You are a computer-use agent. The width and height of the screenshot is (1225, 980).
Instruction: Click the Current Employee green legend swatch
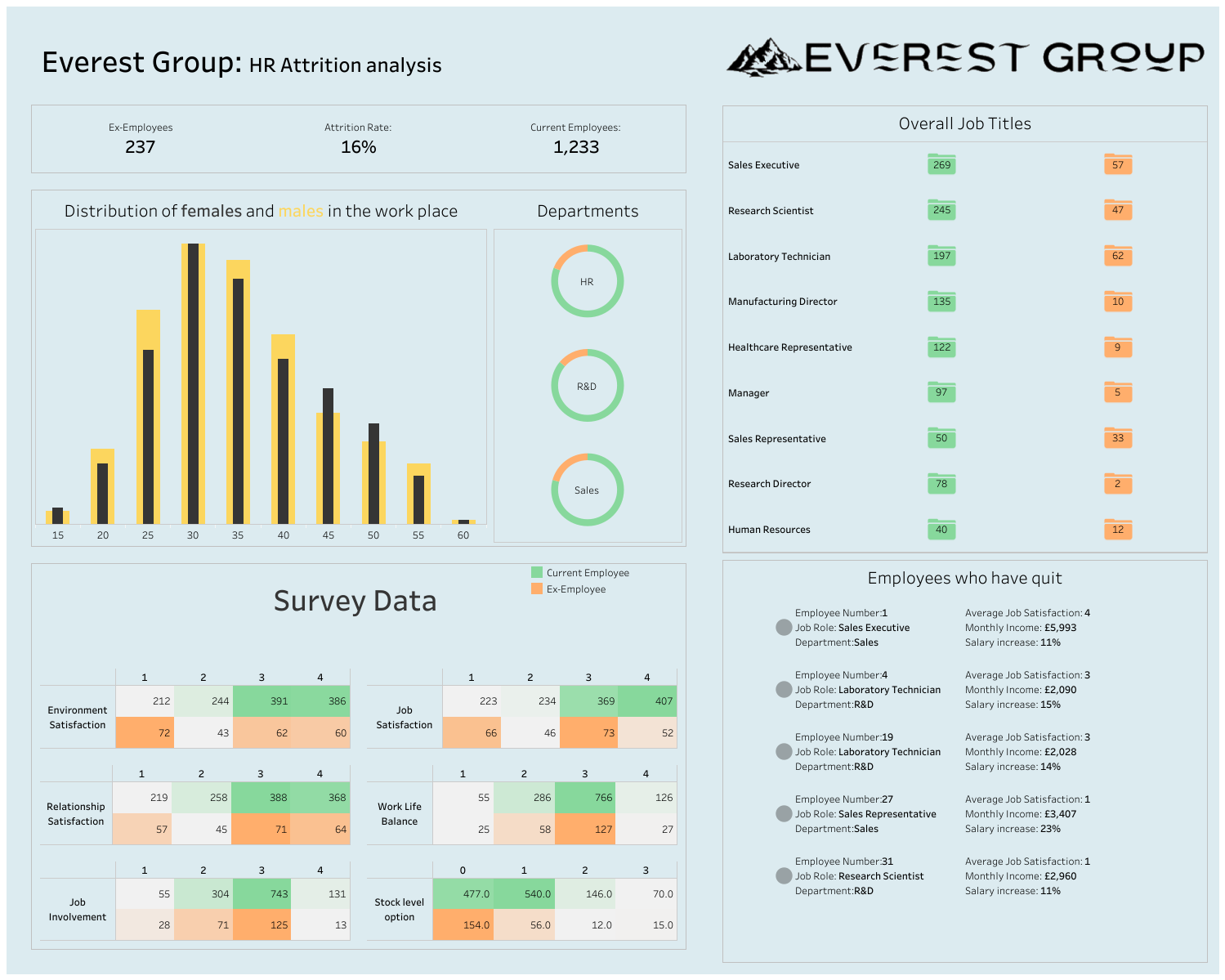point(537,572)
